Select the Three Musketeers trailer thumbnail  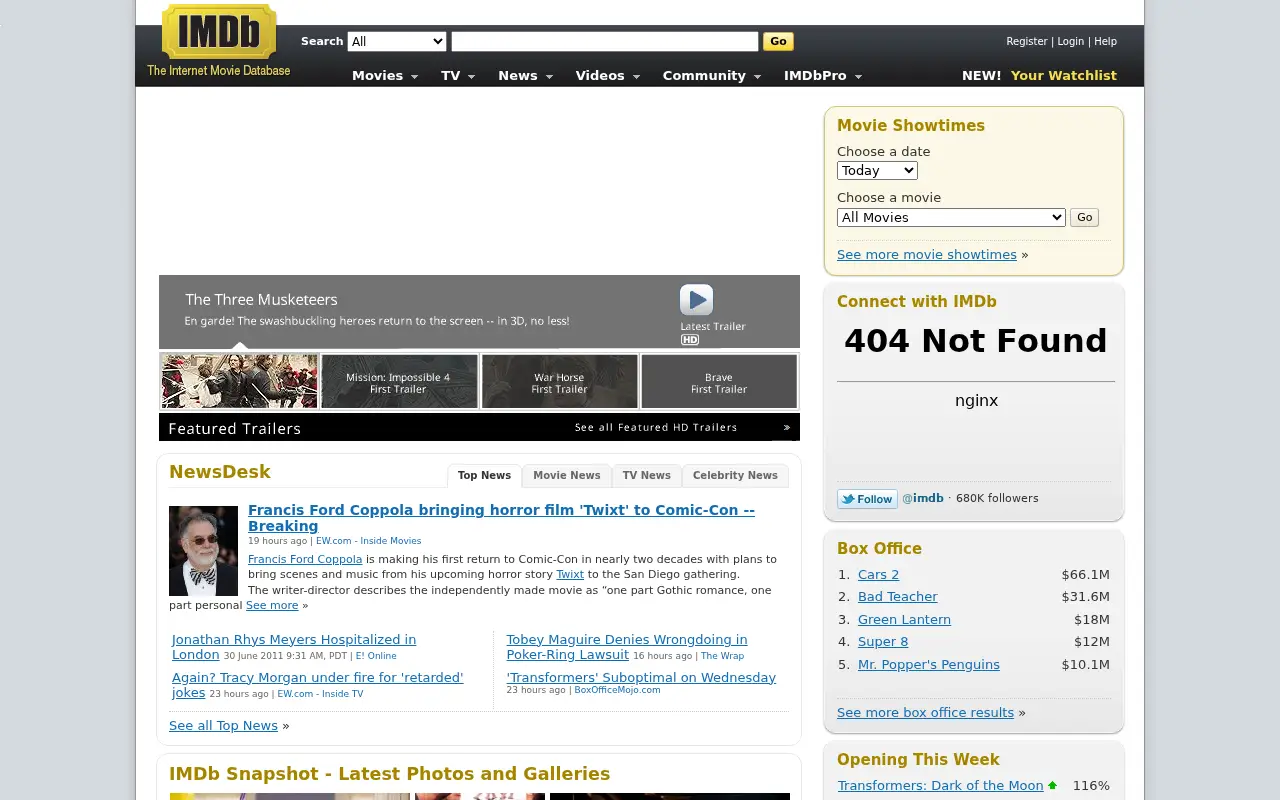click(x=240, y=381)
